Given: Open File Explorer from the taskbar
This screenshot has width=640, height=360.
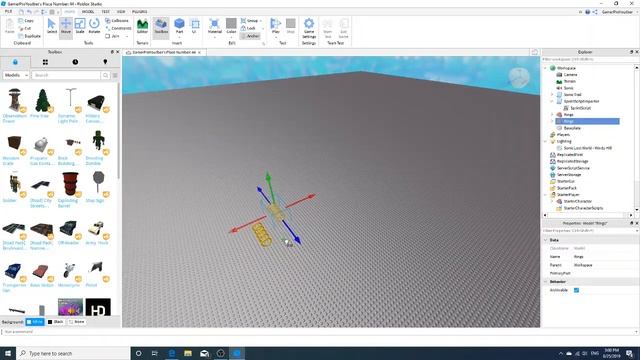Looking at the screenshot, I should (x=188, y=353).
